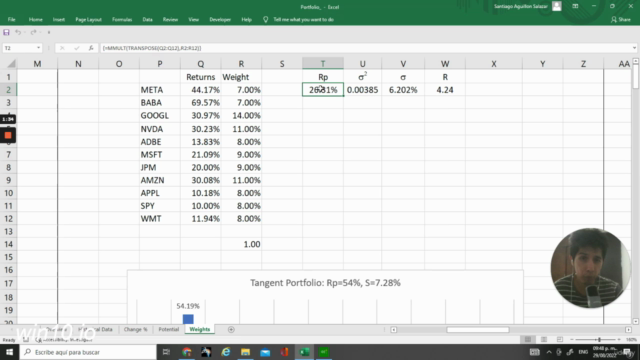Open the Developer ribbon tab
This screenshot has height=360, width=640.
(220, 19)
